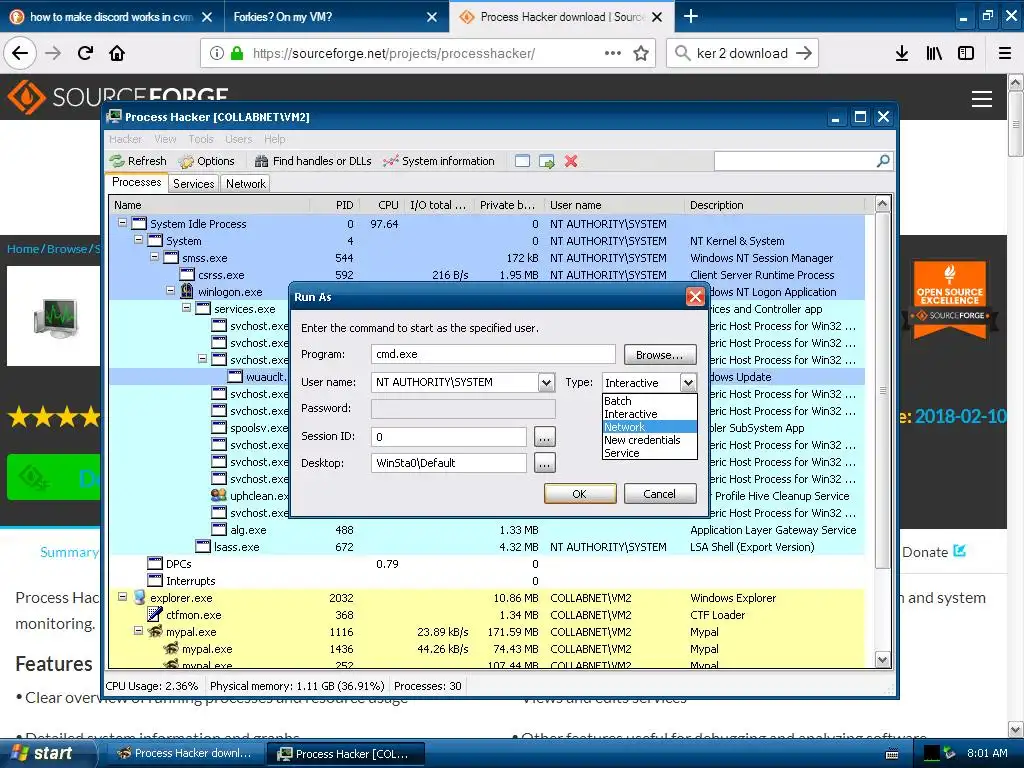Click the Session ID input field

(x=449, y=437)
